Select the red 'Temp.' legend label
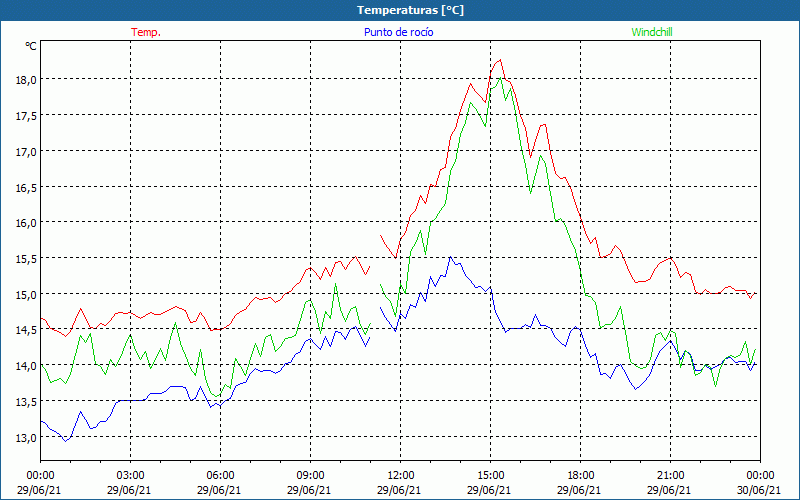 click(x=146, y=32)
